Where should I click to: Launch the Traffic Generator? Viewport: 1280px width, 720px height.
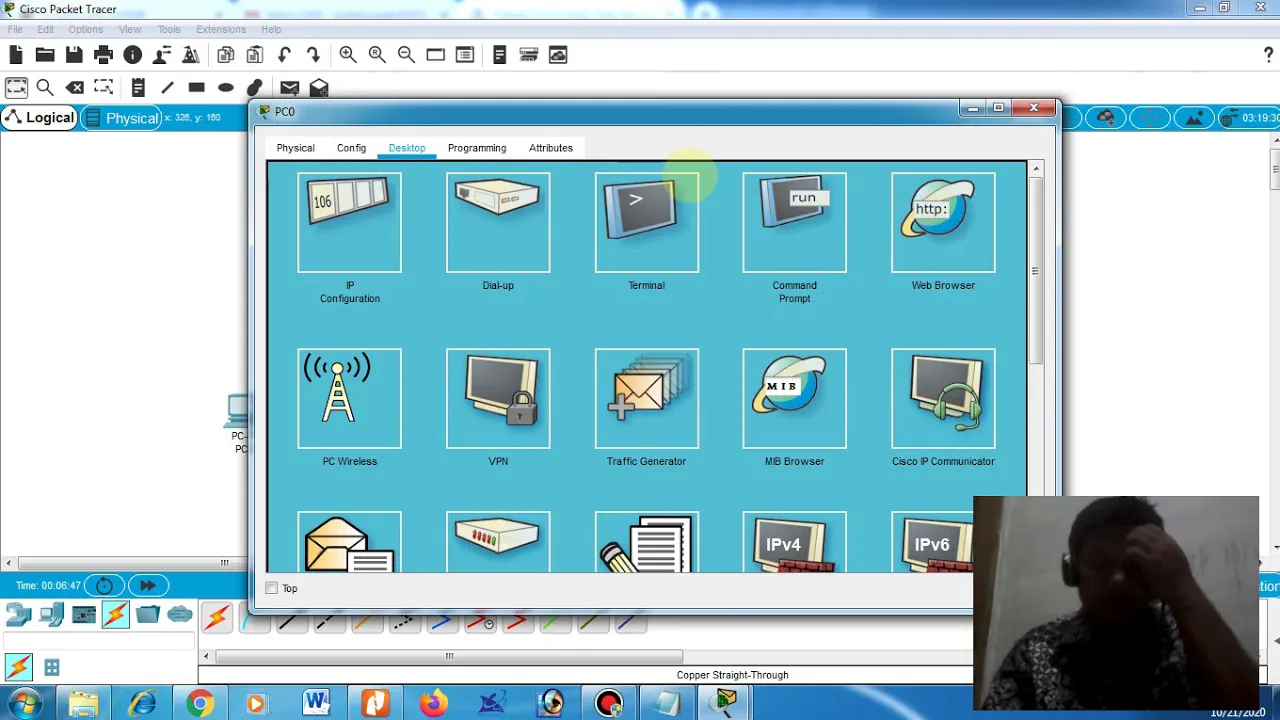(646, 398)
